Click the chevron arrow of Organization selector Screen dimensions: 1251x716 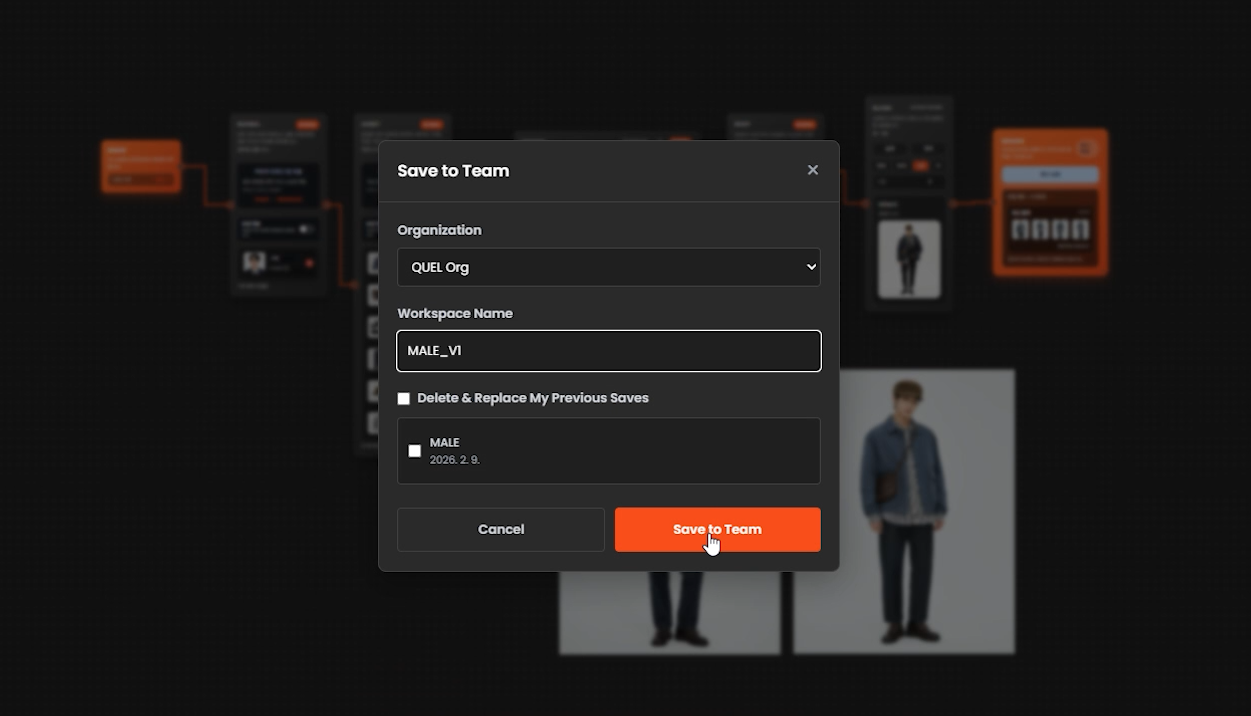(x=811, y=267)
